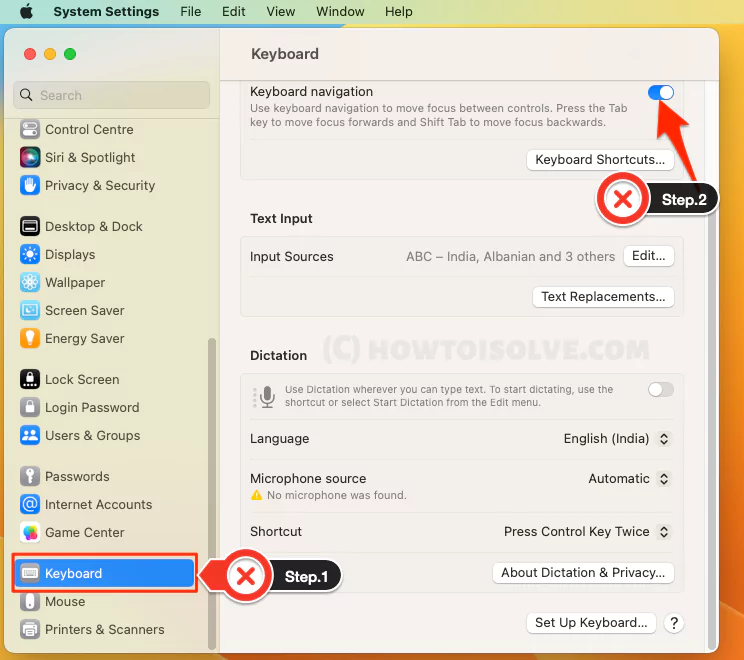Select Desktop & Dock label
744x660 pixels.
coord(94,226)
